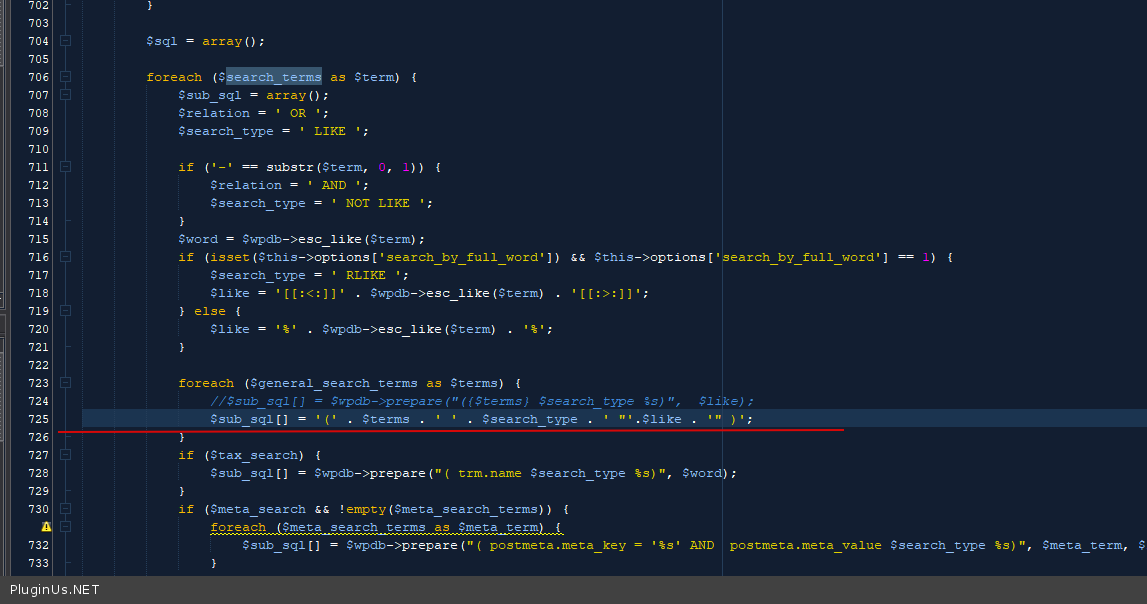Fold the if block at line 711
Image resolution: width=1147 pixels, height=604 pixels.
tap(66, 167)
